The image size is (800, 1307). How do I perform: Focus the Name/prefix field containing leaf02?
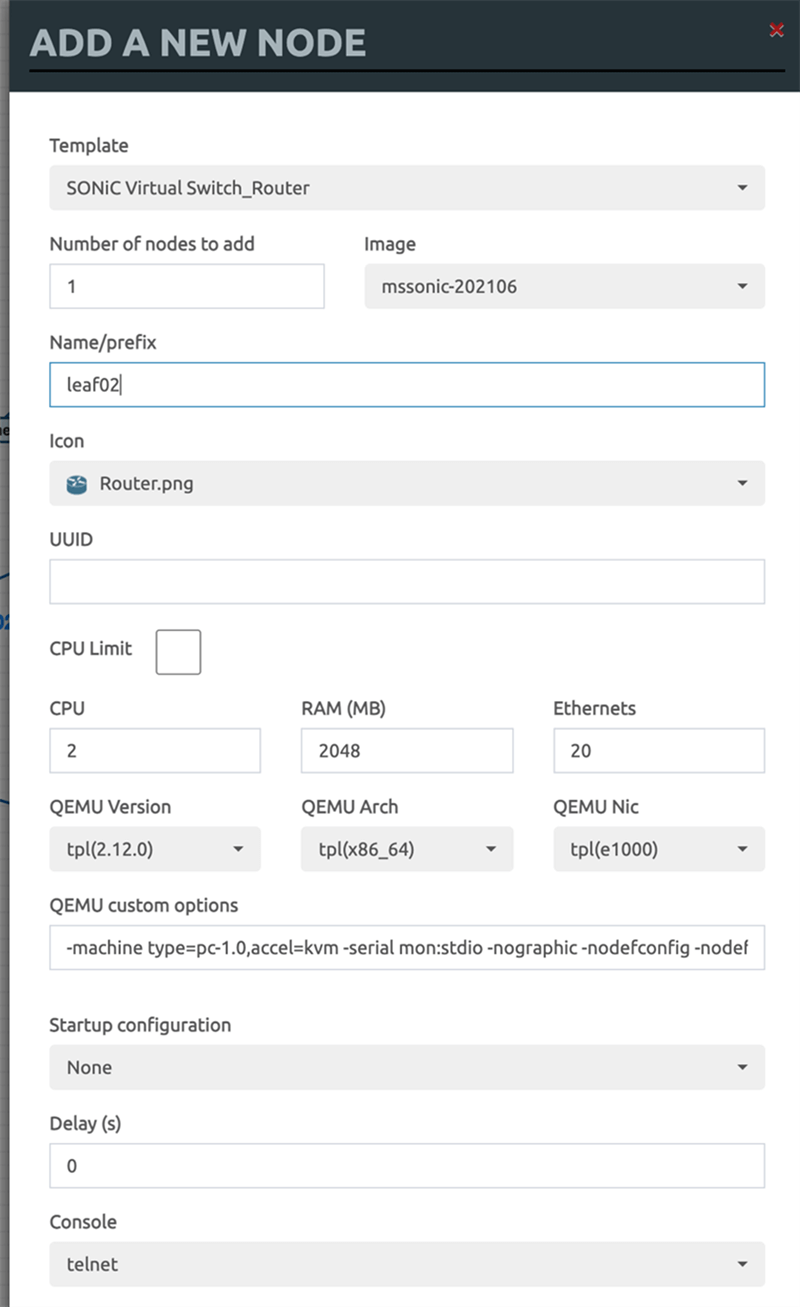[x=406, y=385]
